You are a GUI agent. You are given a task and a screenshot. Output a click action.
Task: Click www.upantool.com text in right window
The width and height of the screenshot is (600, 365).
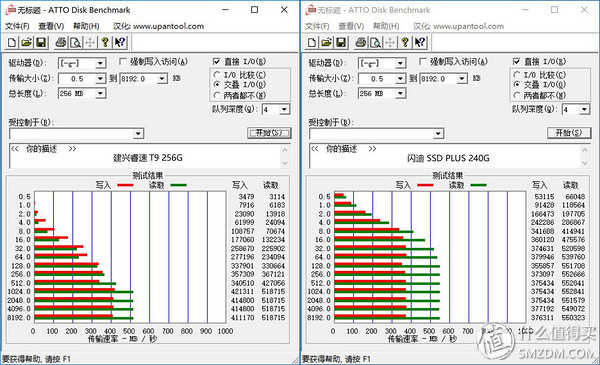[x=468, y=26]
